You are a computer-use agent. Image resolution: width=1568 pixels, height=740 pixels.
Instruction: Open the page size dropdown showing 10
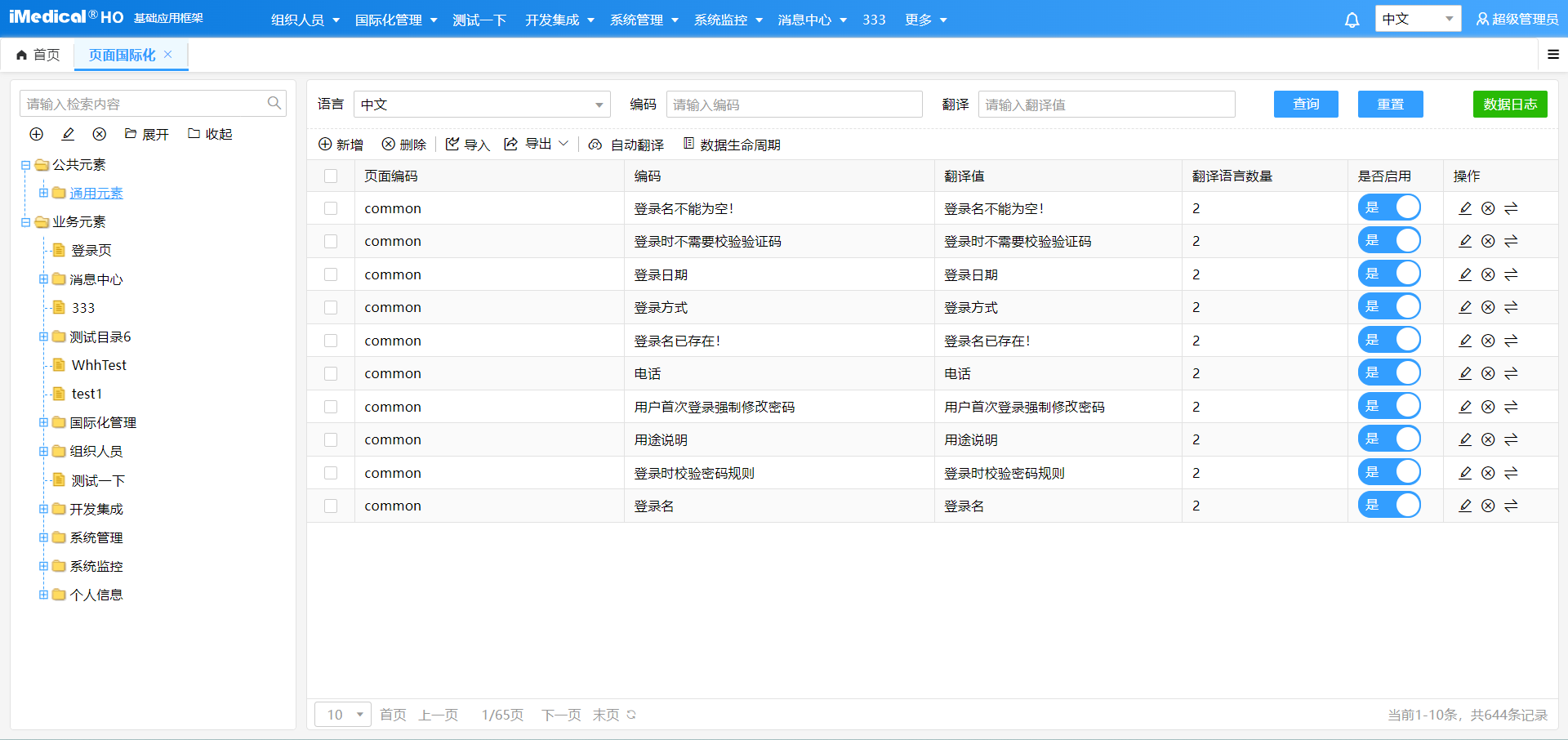pos(343,715)
